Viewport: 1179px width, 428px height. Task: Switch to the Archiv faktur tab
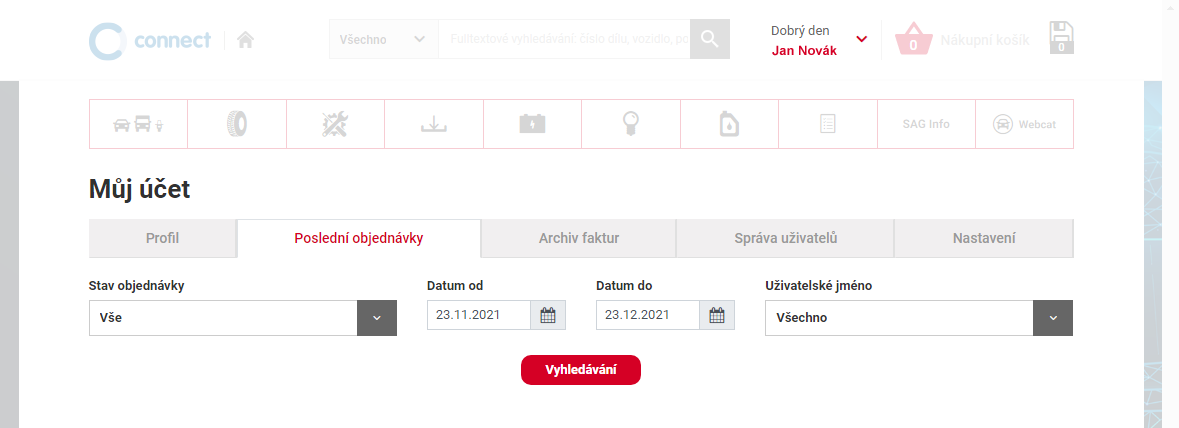578,238
